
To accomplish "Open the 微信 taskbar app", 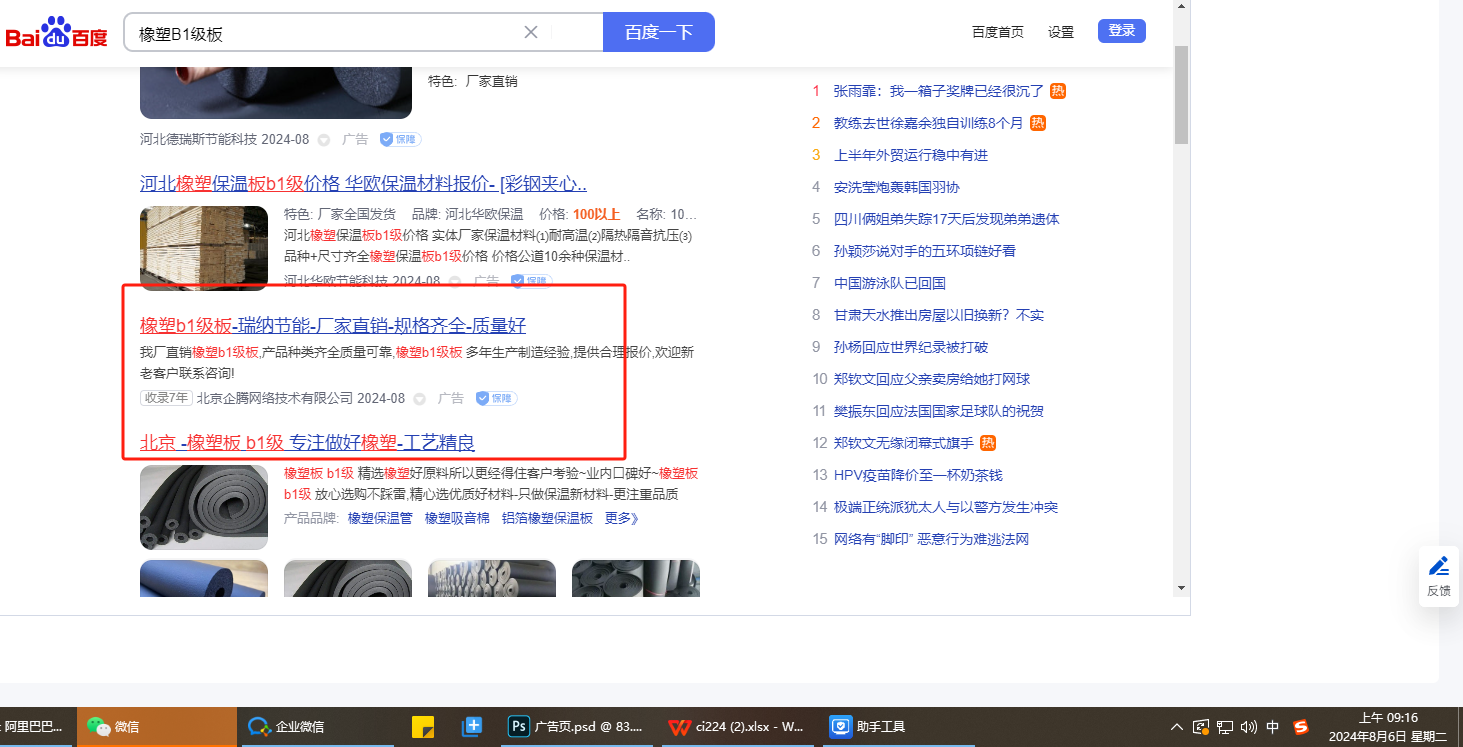I will (x=157, y=727).
